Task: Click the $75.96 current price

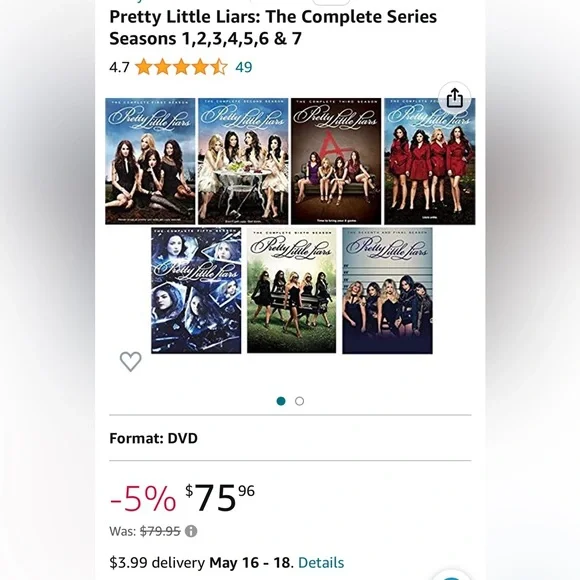Action: 220,498
